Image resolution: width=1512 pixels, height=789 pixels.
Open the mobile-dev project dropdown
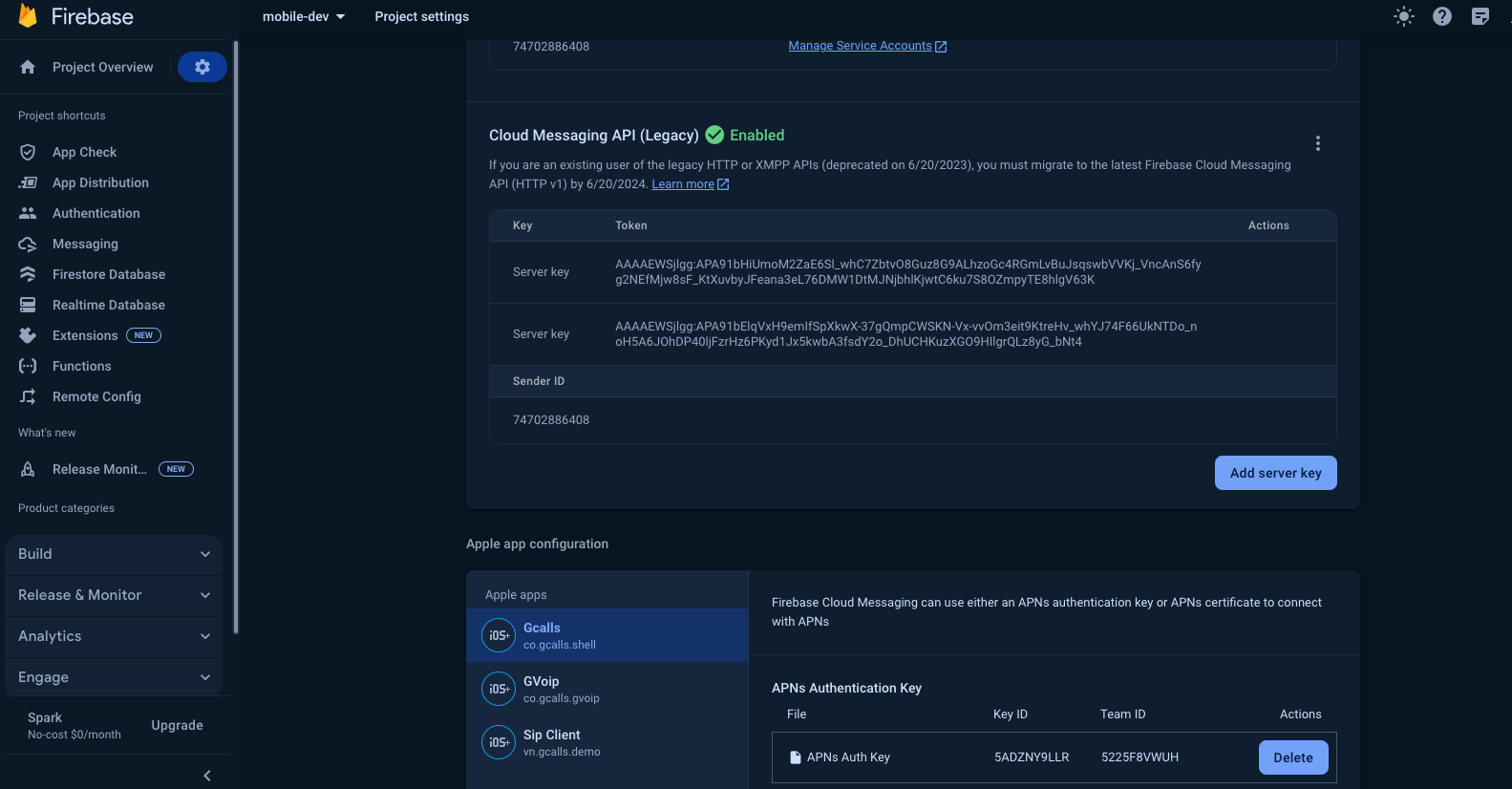pos(304,16)
